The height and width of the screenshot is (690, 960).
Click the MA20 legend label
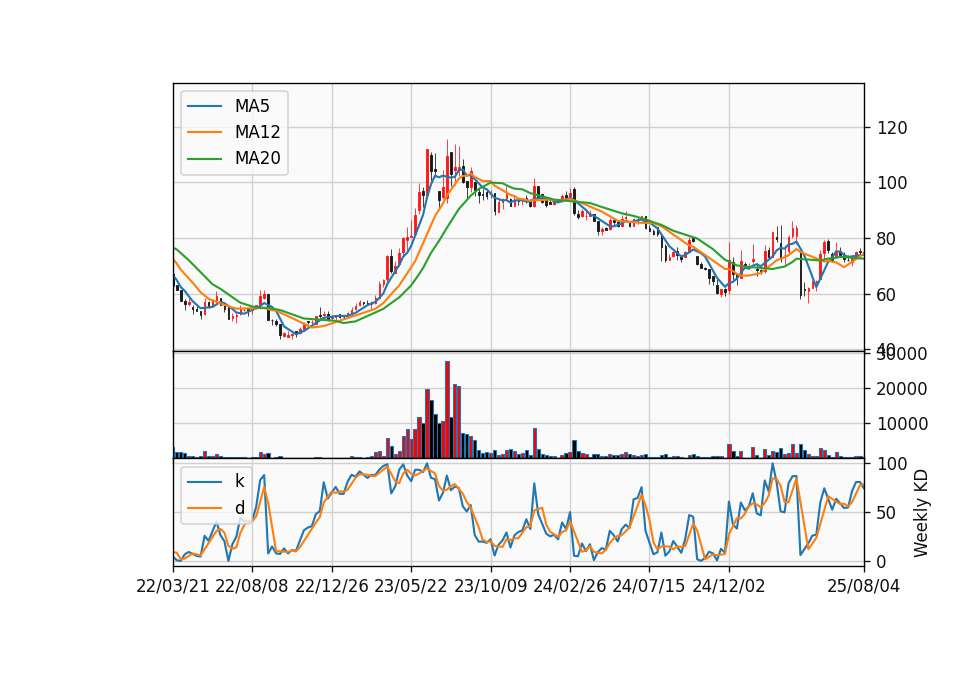click(x=257, y=158)
